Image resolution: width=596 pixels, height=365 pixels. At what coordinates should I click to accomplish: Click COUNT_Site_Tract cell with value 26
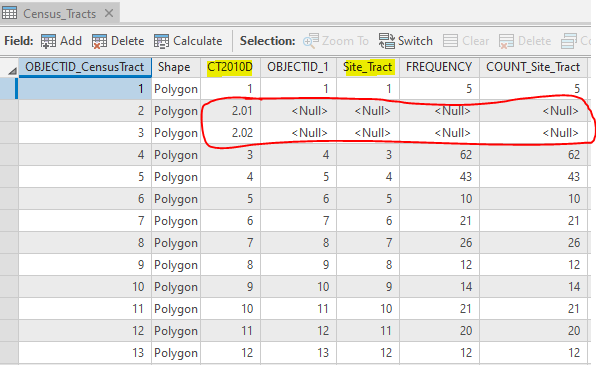tap(533, 243)
